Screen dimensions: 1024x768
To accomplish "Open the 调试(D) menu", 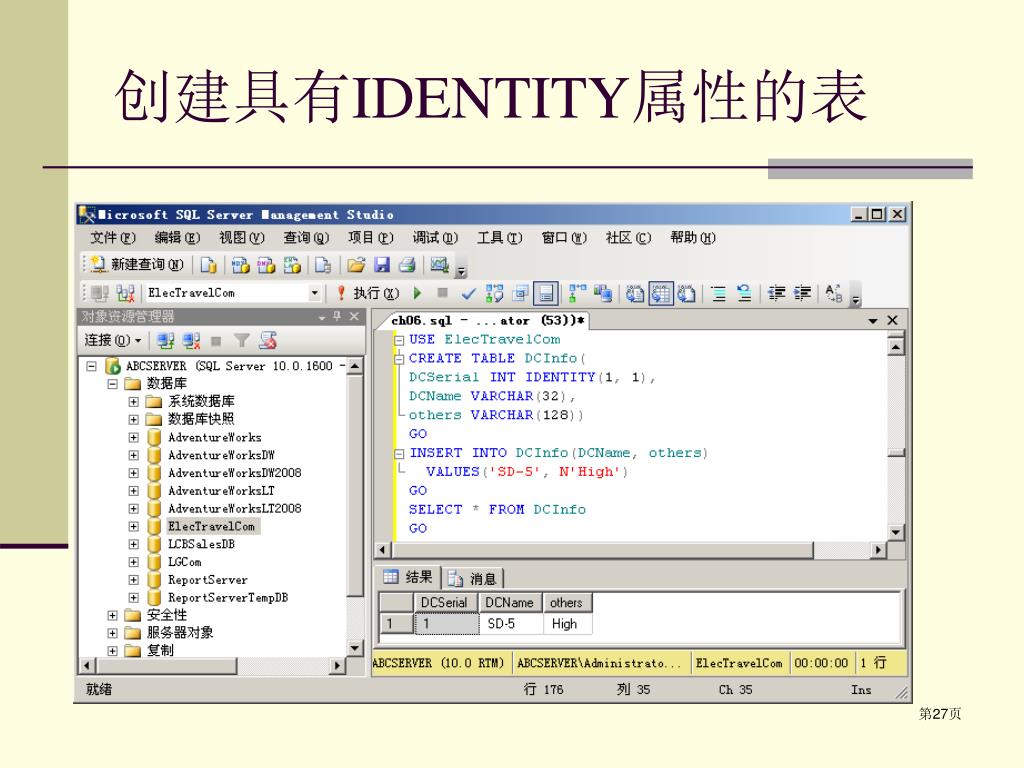I will point(435,237).
